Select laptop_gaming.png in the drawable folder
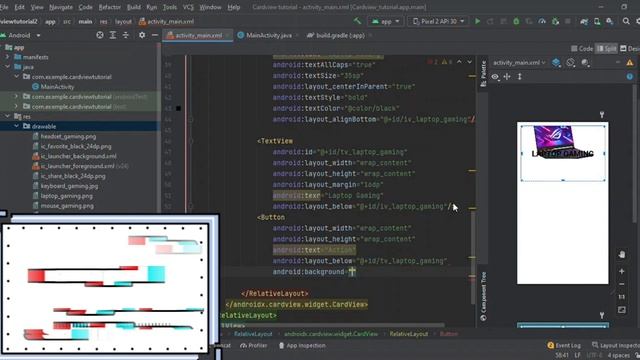640x360 pixels. coord(62,196)
